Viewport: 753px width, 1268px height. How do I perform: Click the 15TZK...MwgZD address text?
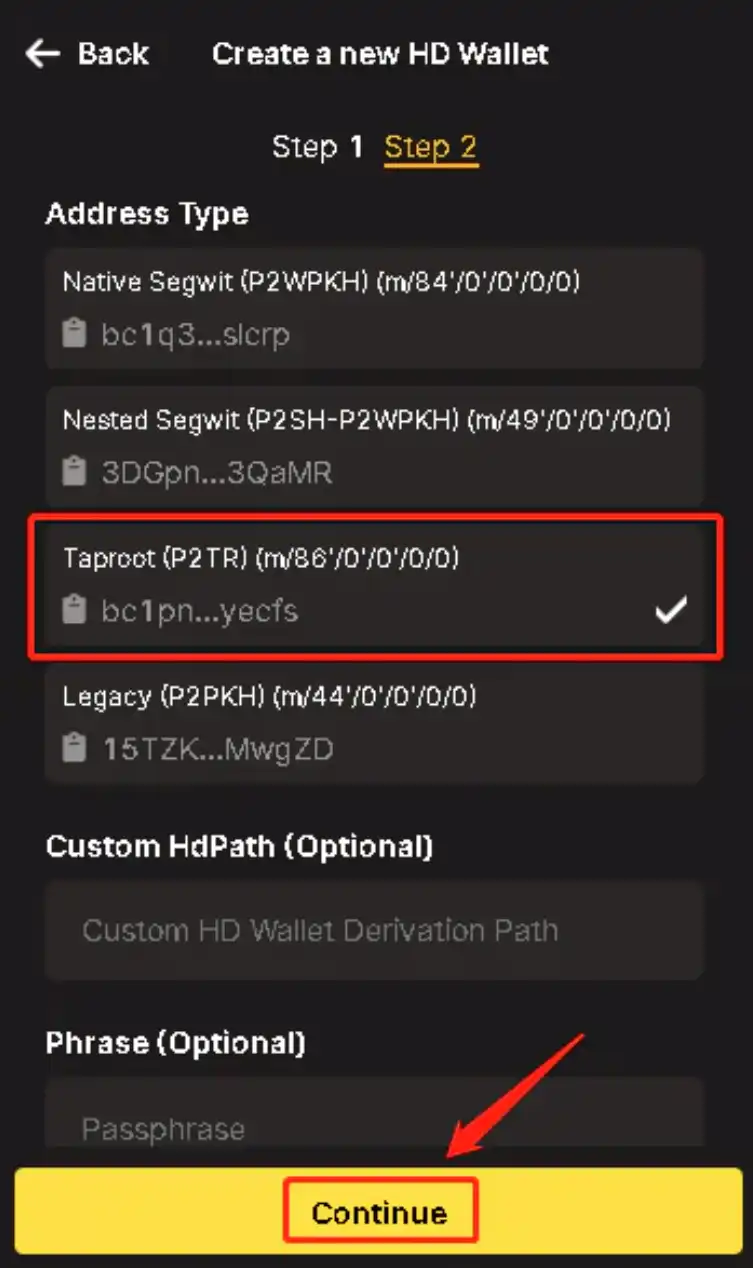click(x=218, y=749)
